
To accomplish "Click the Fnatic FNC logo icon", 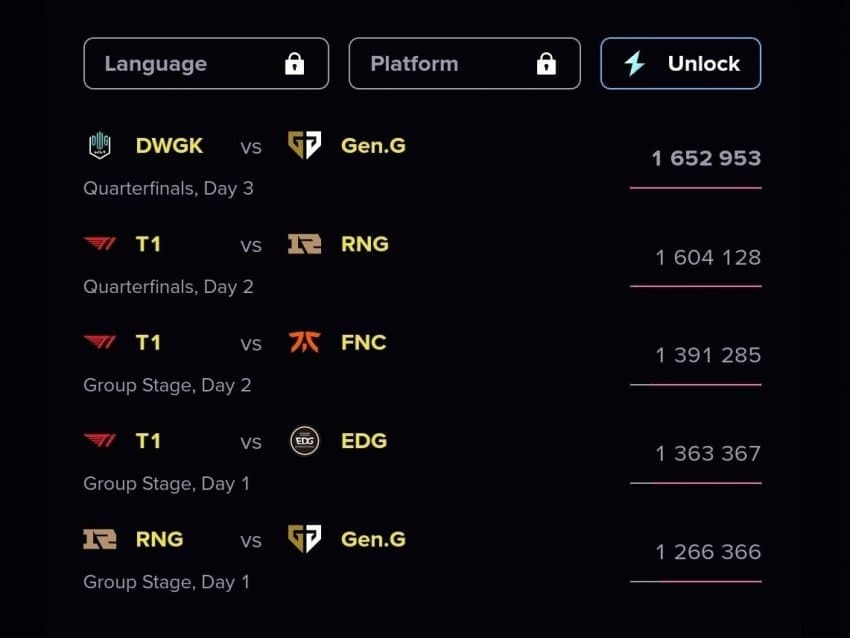I will click(x=304, y=343).
